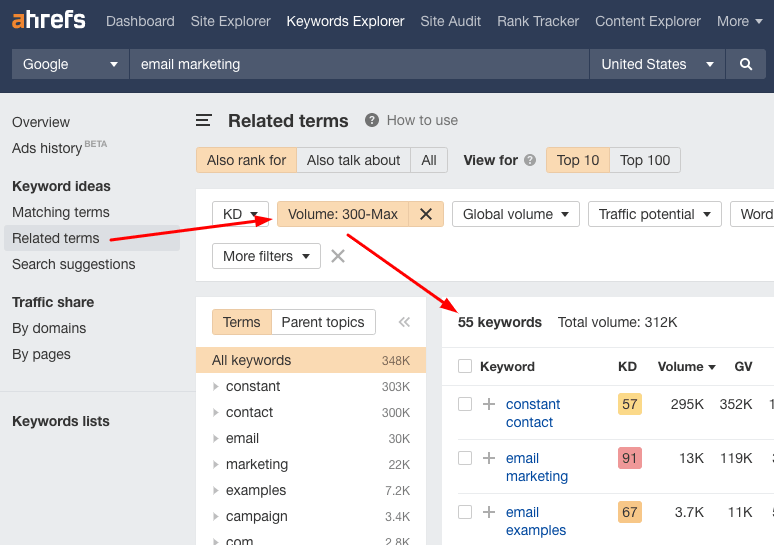Open Traffic share By pages

(x=41, y=354)
